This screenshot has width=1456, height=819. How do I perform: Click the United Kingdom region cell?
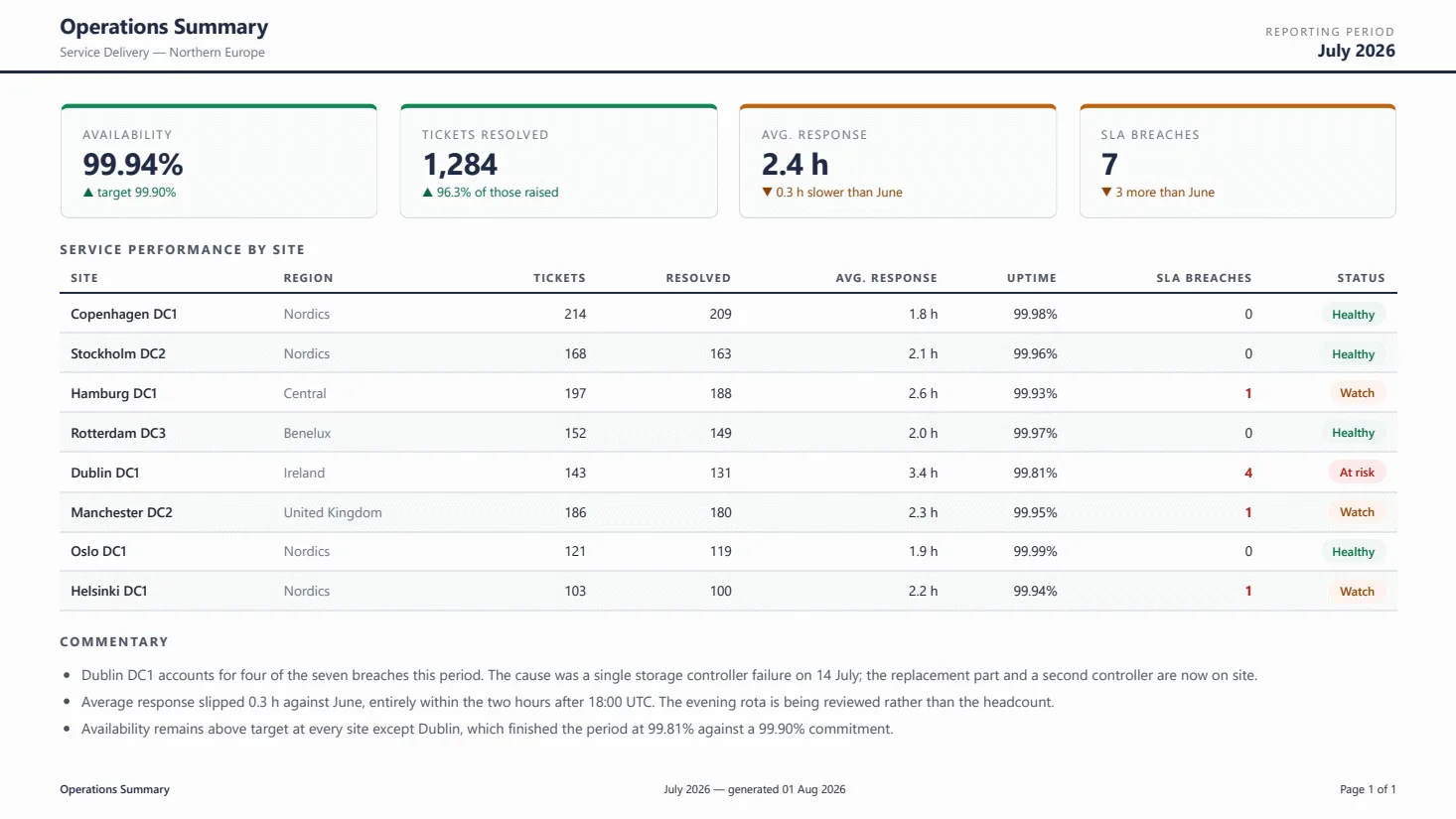(333, 512)
